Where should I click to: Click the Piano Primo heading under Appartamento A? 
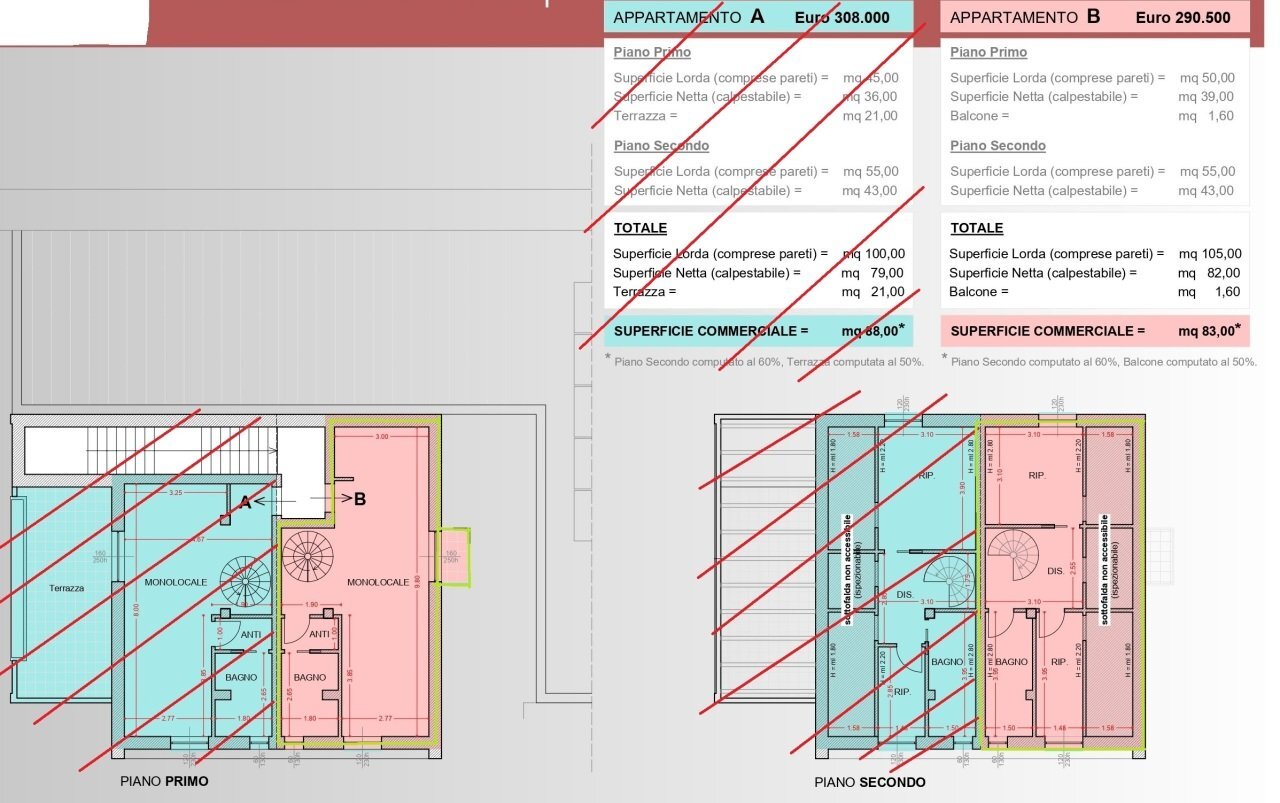point(652,52)
